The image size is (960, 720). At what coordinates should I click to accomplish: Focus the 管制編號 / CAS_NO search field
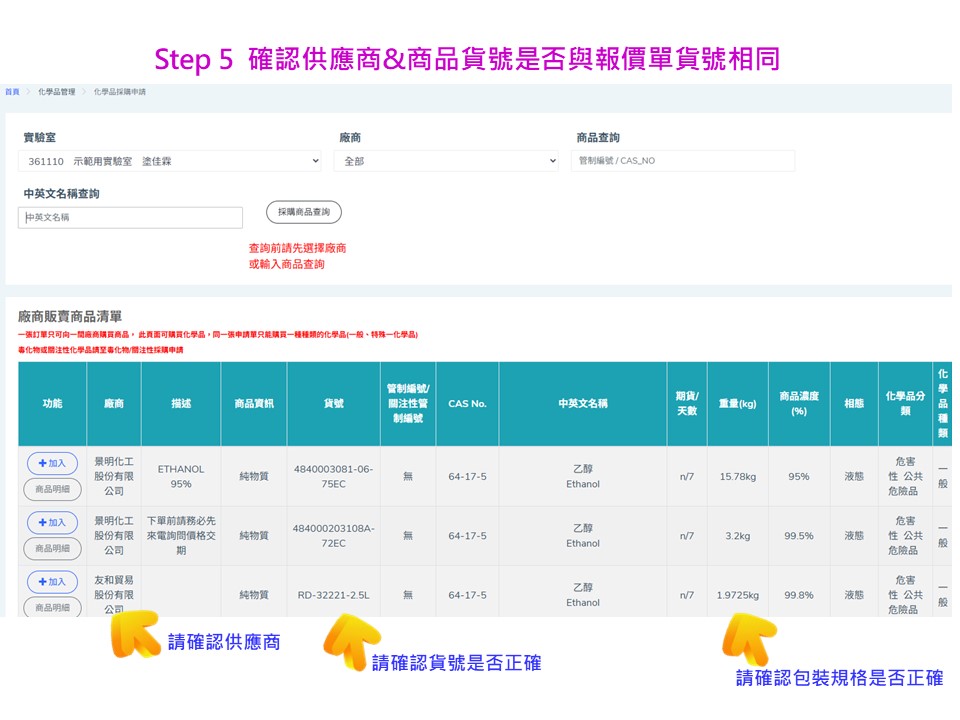coord(683,160)
